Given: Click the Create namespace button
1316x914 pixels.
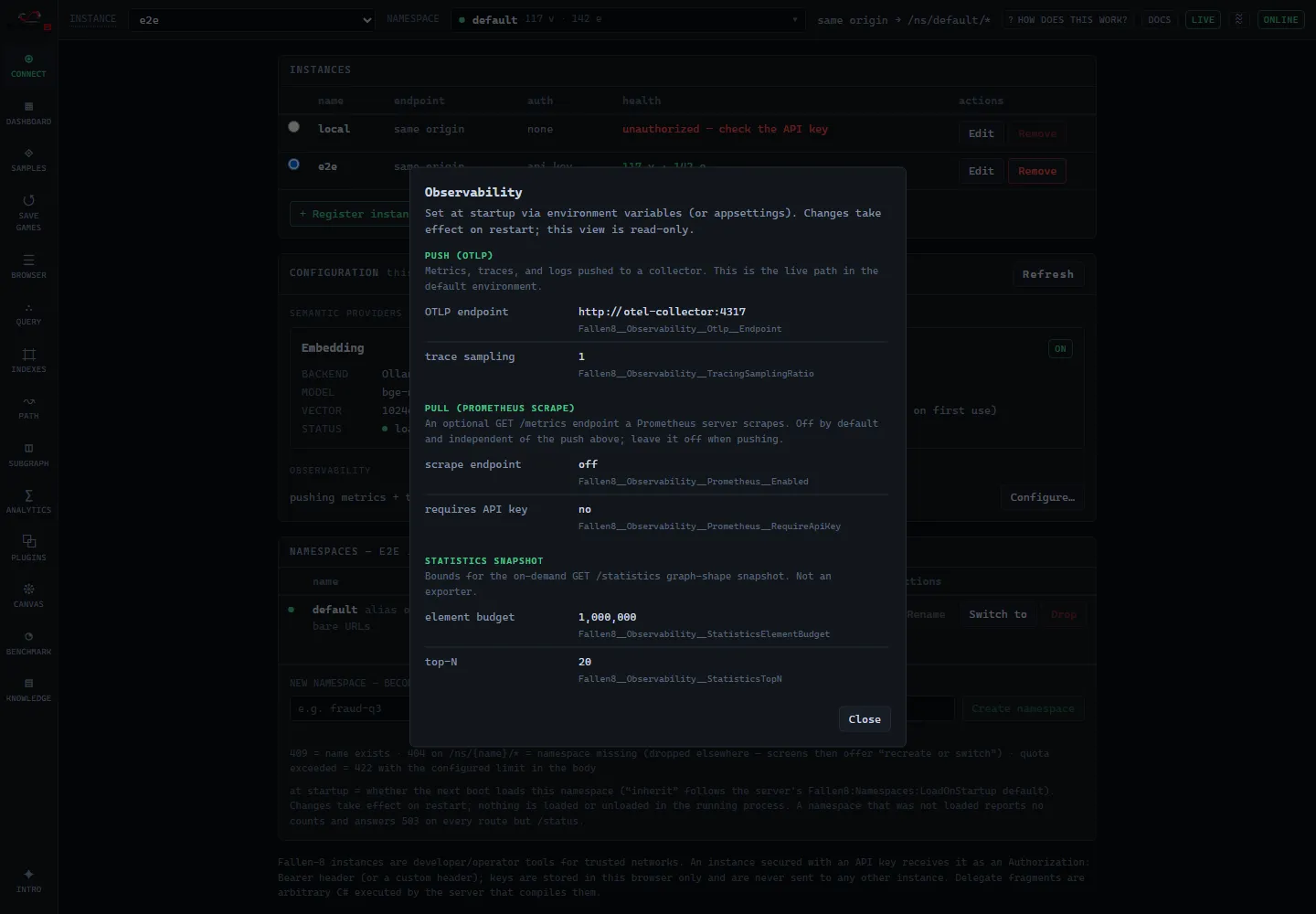Looking at the screenshot, I should (x=1023, y=708).
